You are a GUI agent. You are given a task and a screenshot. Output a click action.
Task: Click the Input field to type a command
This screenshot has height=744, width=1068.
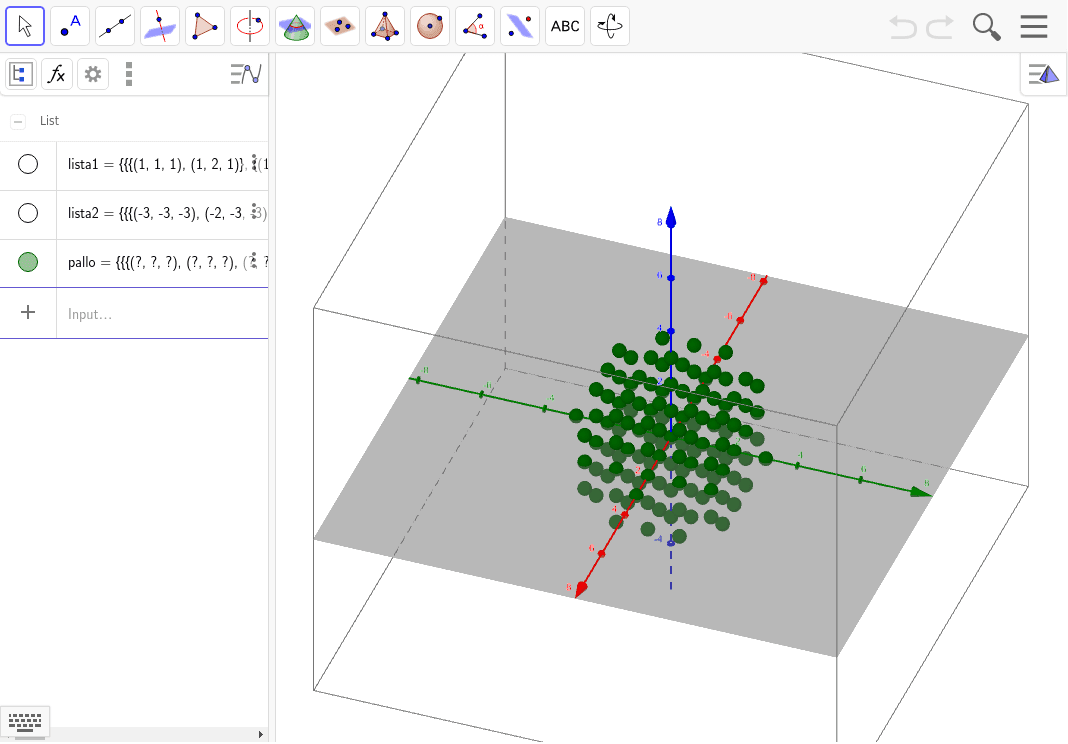(x=150, y=313)
